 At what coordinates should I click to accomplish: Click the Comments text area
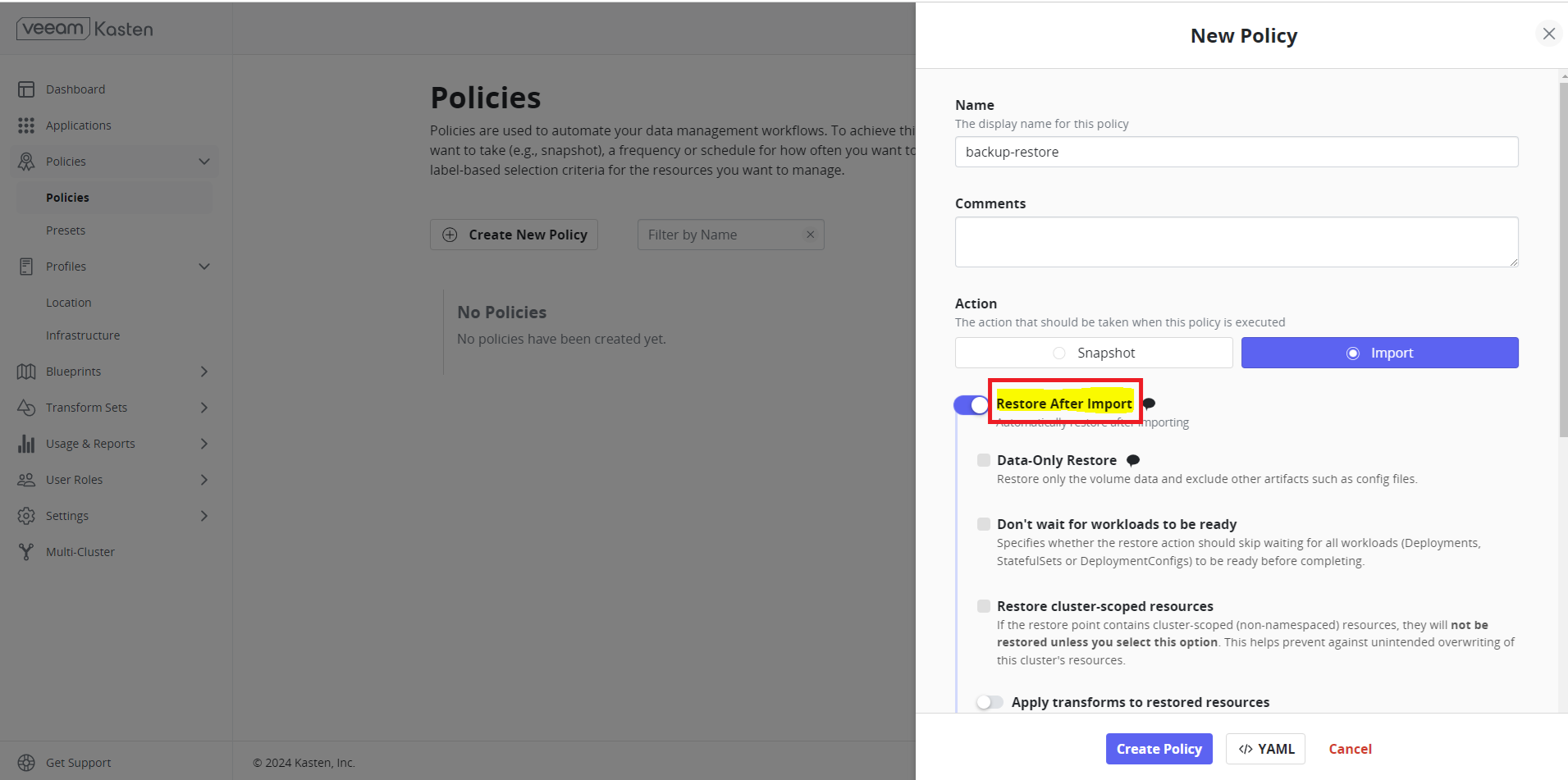click(1236, 242)
